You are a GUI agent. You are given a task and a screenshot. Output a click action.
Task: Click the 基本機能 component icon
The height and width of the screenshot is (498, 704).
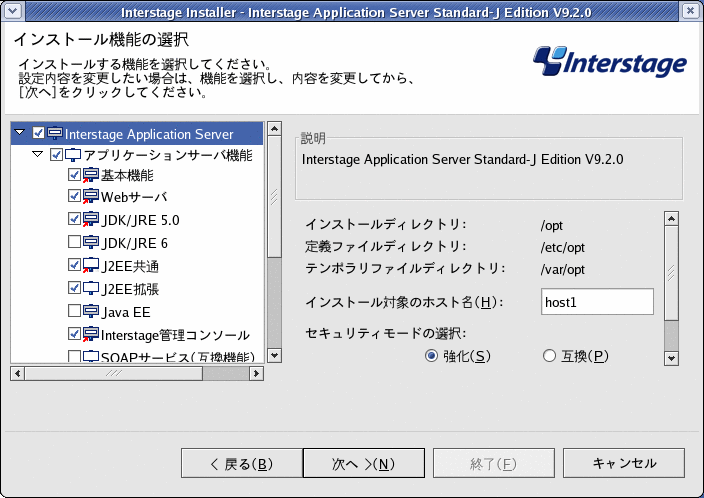[x=91, y=175]
